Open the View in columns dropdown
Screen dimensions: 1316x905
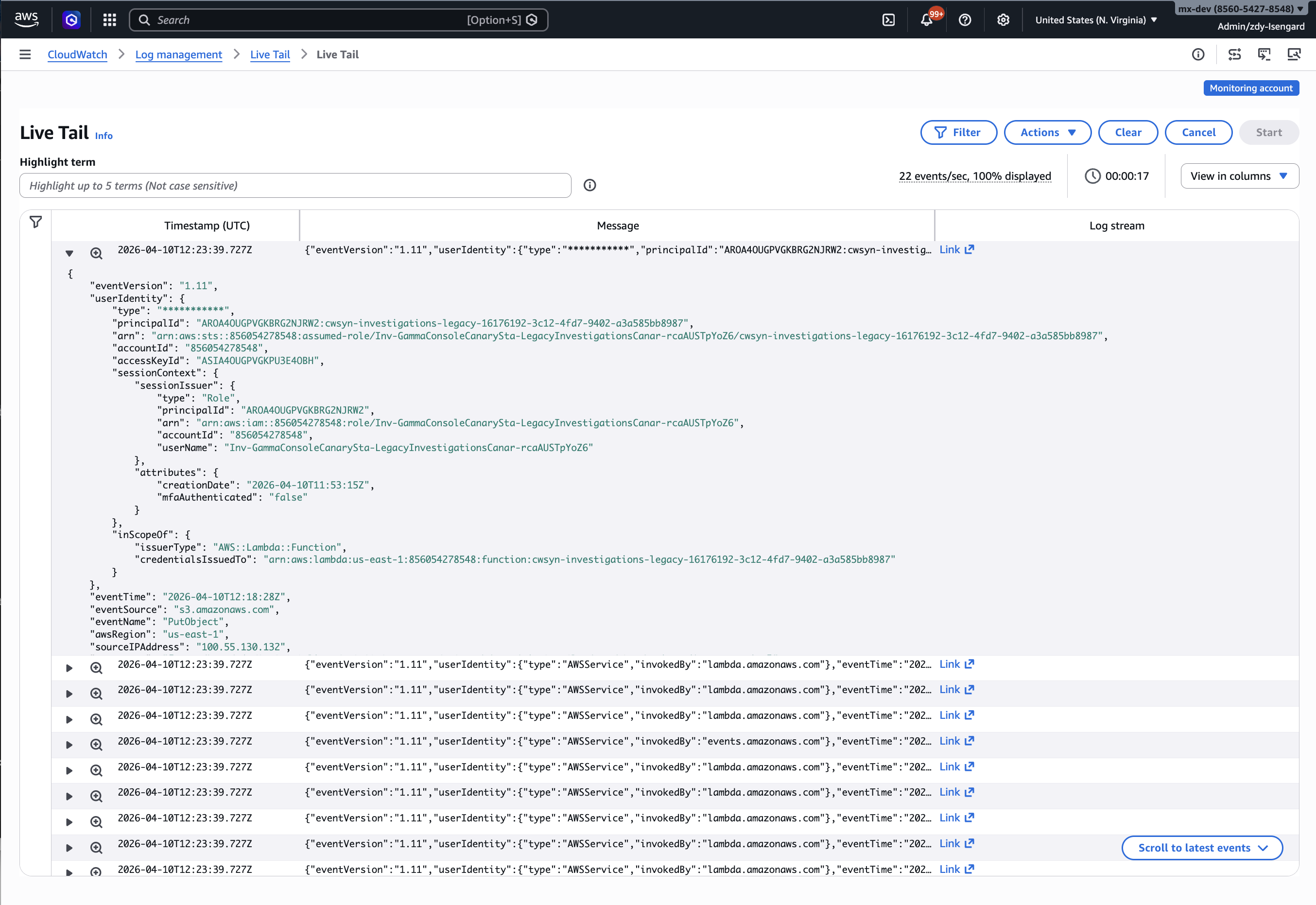coord(1239,176)
